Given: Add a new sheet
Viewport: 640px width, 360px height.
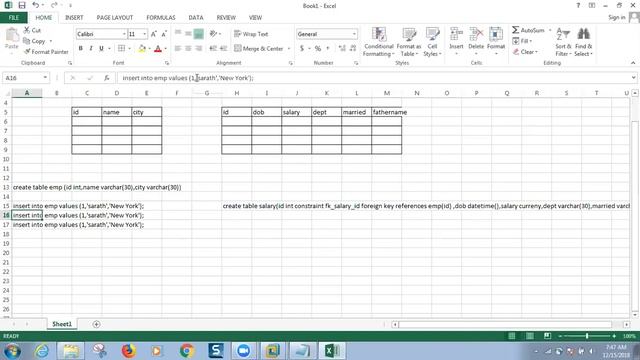Looking at the screenshot, I should click(x=96, y=324).
